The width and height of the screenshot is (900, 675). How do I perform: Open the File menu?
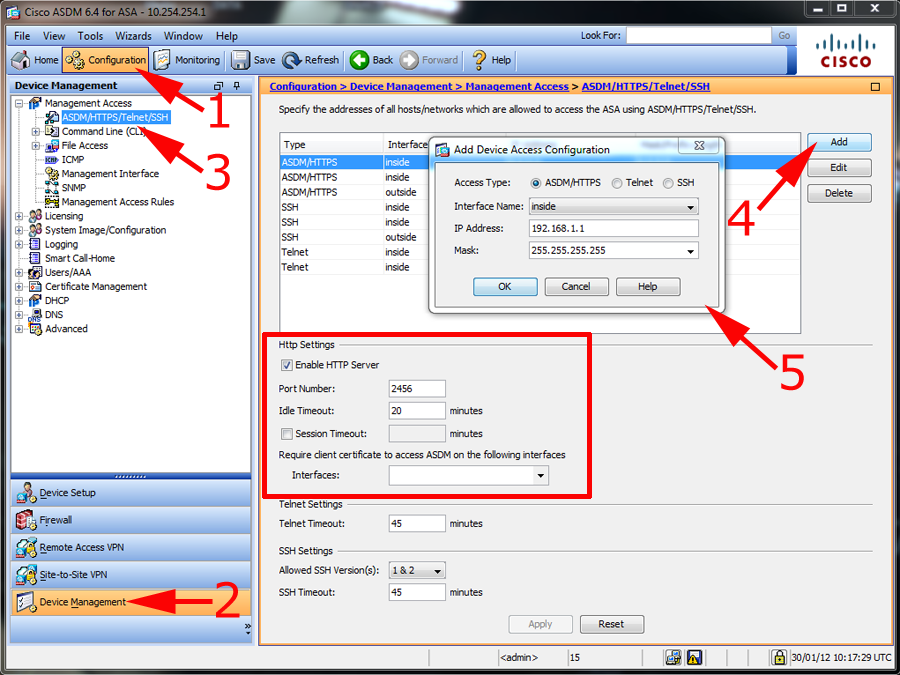coord(22,36)
